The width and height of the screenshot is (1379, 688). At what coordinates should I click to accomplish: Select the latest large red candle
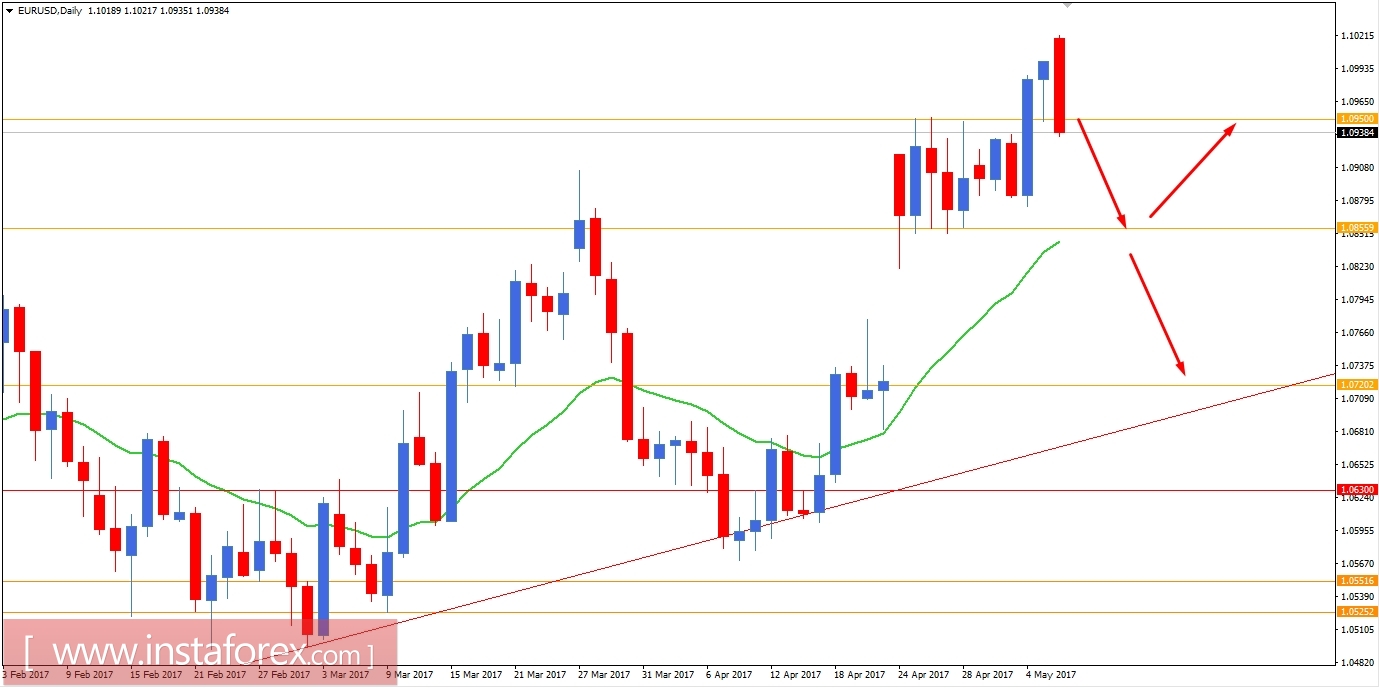[1059, 85]
